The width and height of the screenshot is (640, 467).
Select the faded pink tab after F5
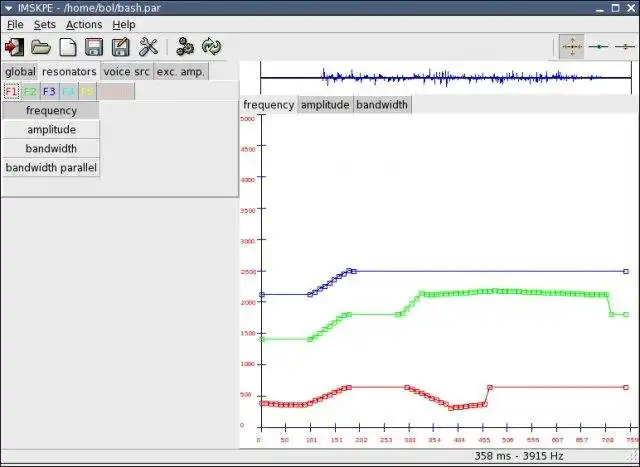point(116,91)
